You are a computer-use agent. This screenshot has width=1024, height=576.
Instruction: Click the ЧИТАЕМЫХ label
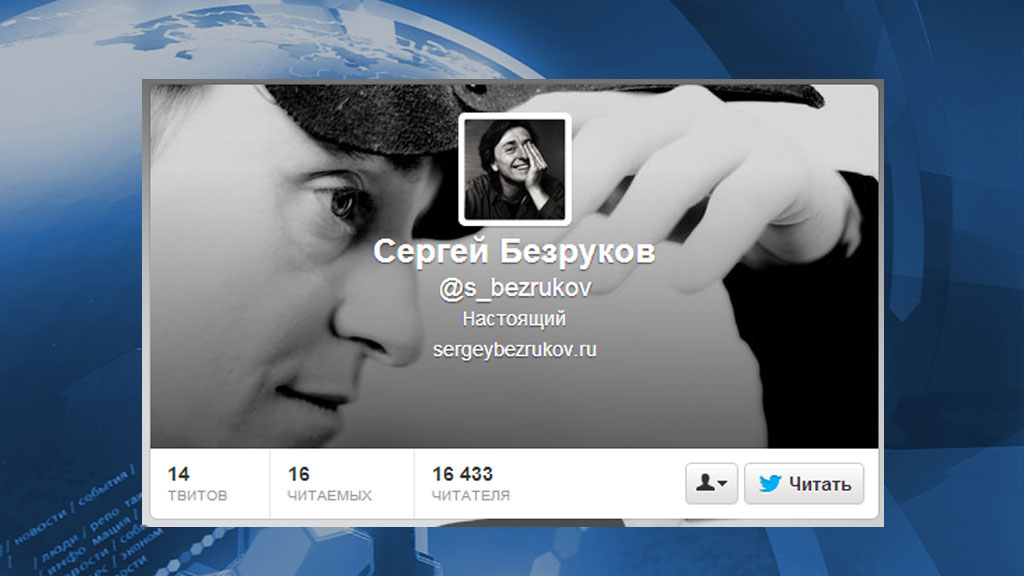pyautogui.click(x=329, y=496)
